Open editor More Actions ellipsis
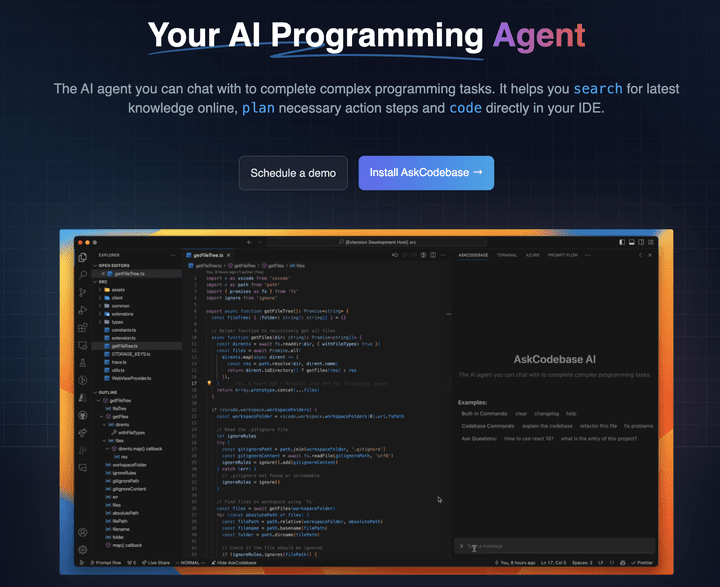Image resolution: width=720 pixels, height=587 pixels. [443, 255]
